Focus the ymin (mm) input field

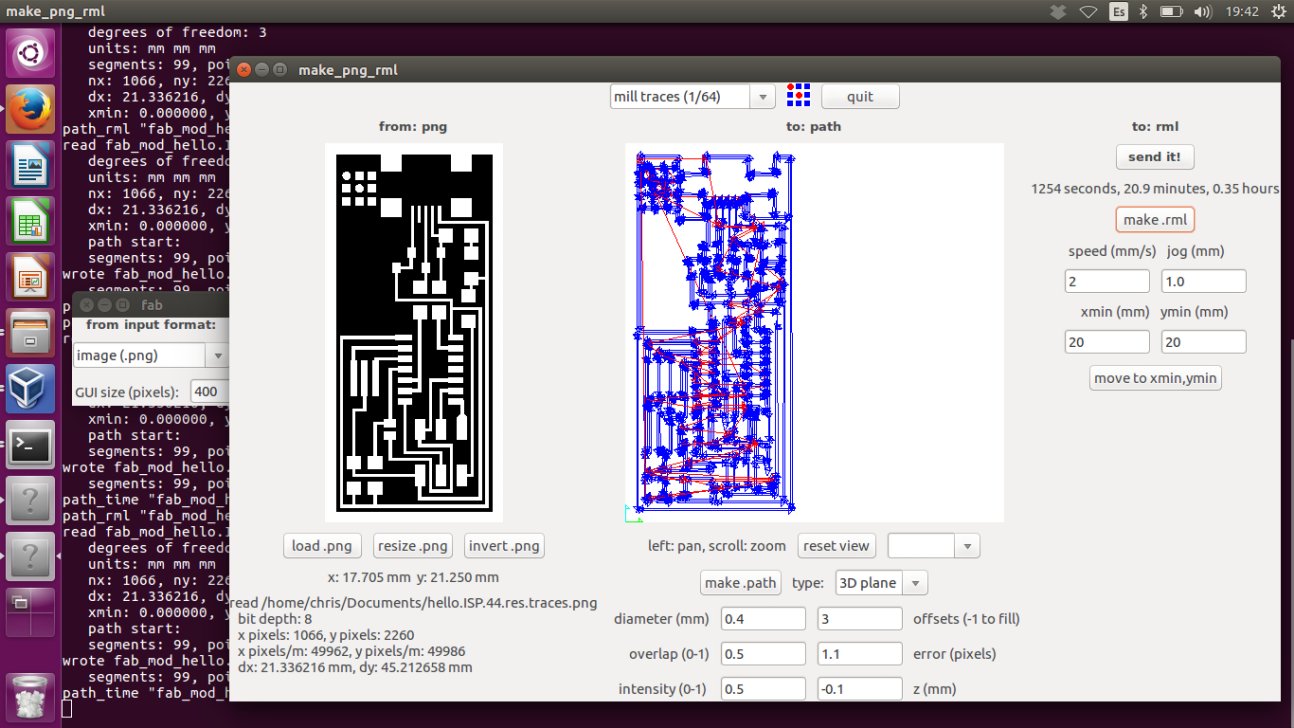[x=1204, y=341]
